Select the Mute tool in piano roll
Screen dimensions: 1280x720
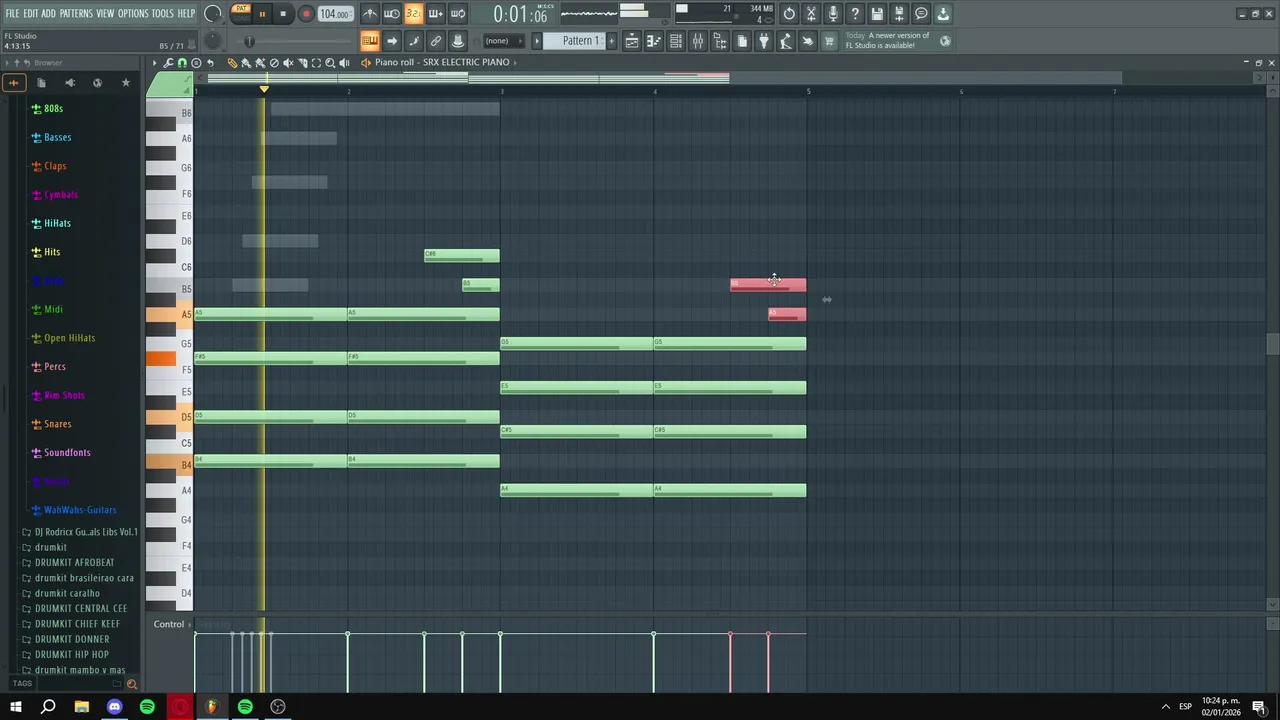[x=288, y=62]
